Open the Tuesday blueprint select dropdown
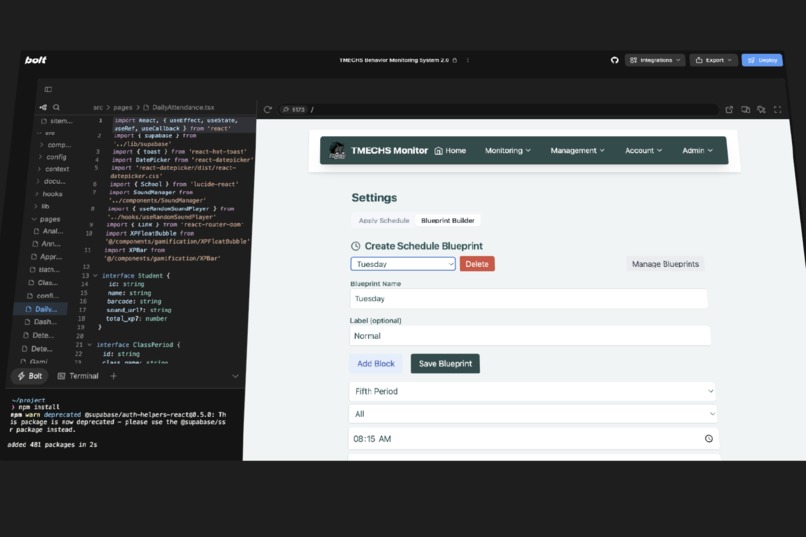Image resolution: width=806 pixels, height=537 pixels. tap(403, 264)
